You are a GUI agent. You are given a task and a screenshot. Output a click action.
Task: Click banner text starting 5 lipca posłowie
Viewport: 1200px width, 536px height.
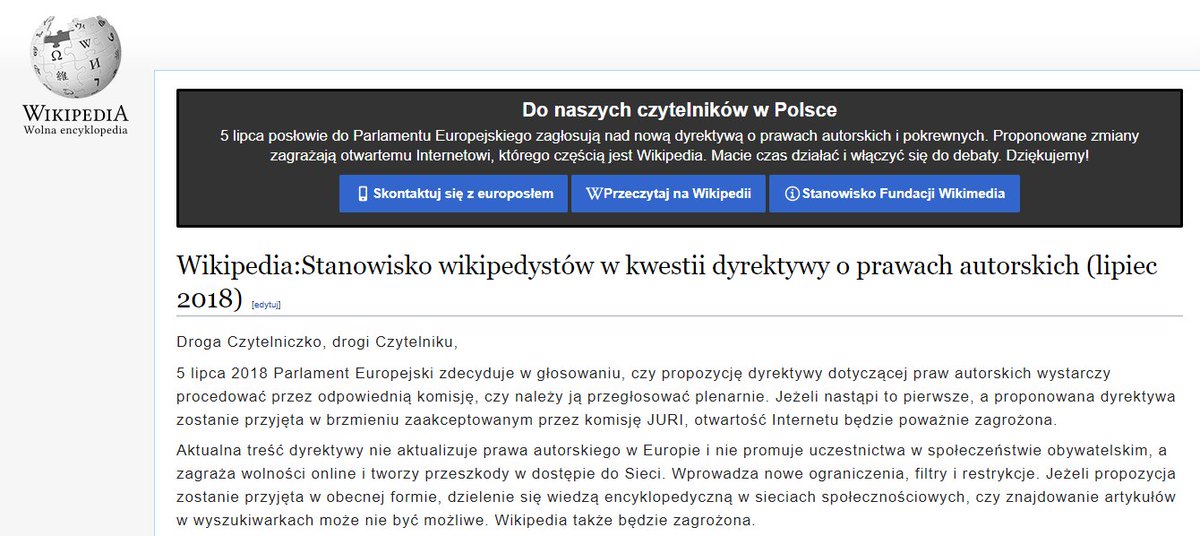pos(679,145)
